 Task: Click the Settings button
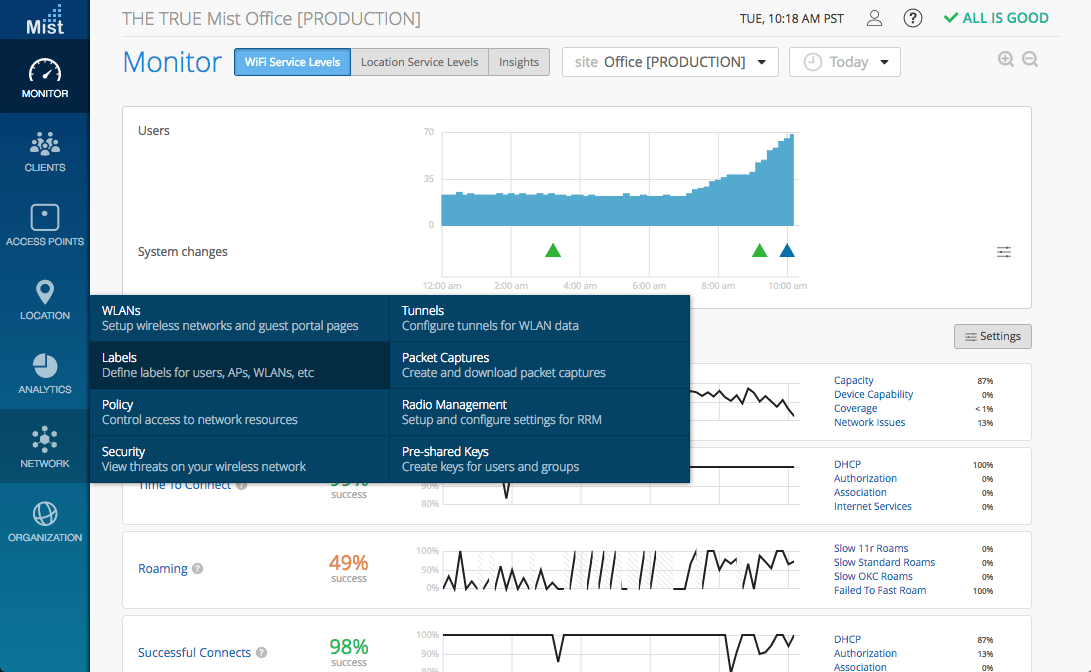point(992,336)
